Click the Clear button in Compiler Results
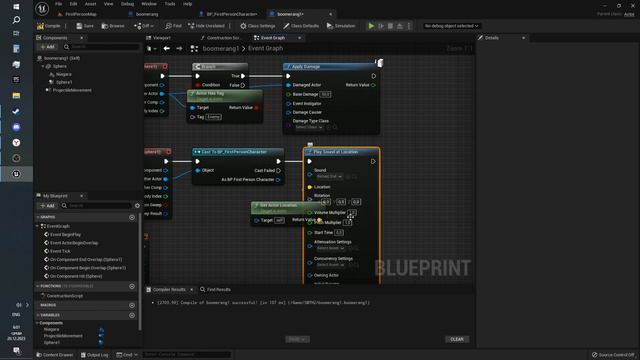The width and height of the screenshot is (640, 360). 457,339
